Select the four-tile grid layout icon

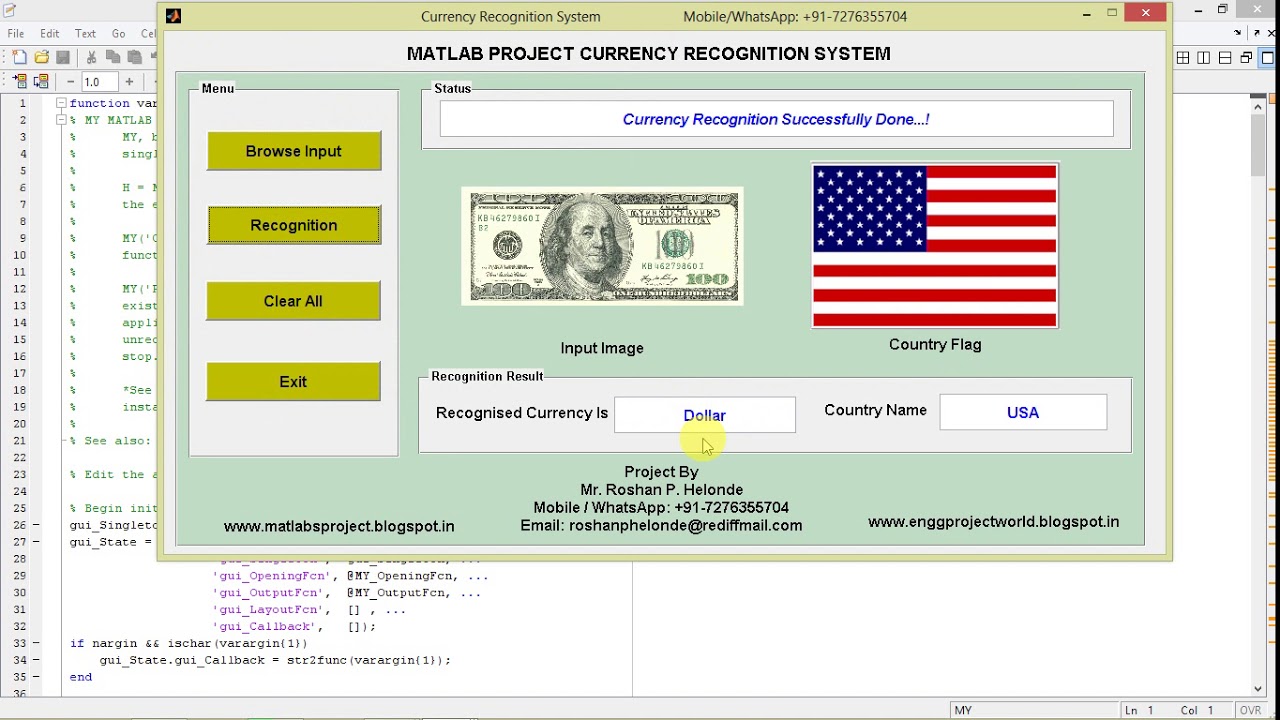[1183, 58]
